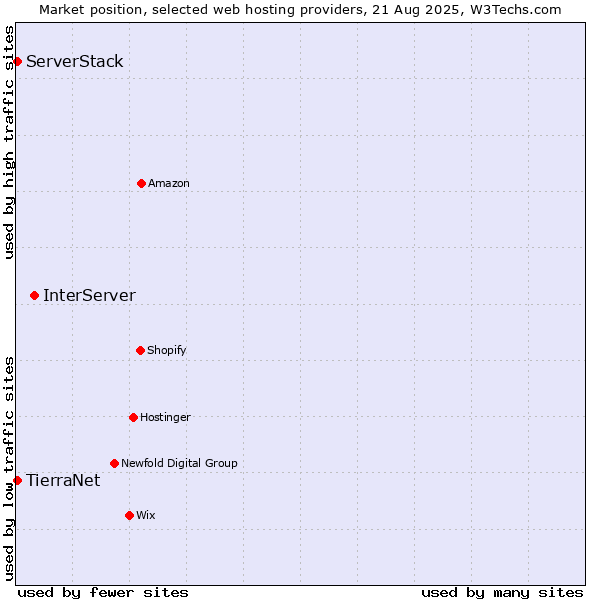Screen dimensions: 600x600
Task: Select the Amazon label text
Action: point(169,183)
